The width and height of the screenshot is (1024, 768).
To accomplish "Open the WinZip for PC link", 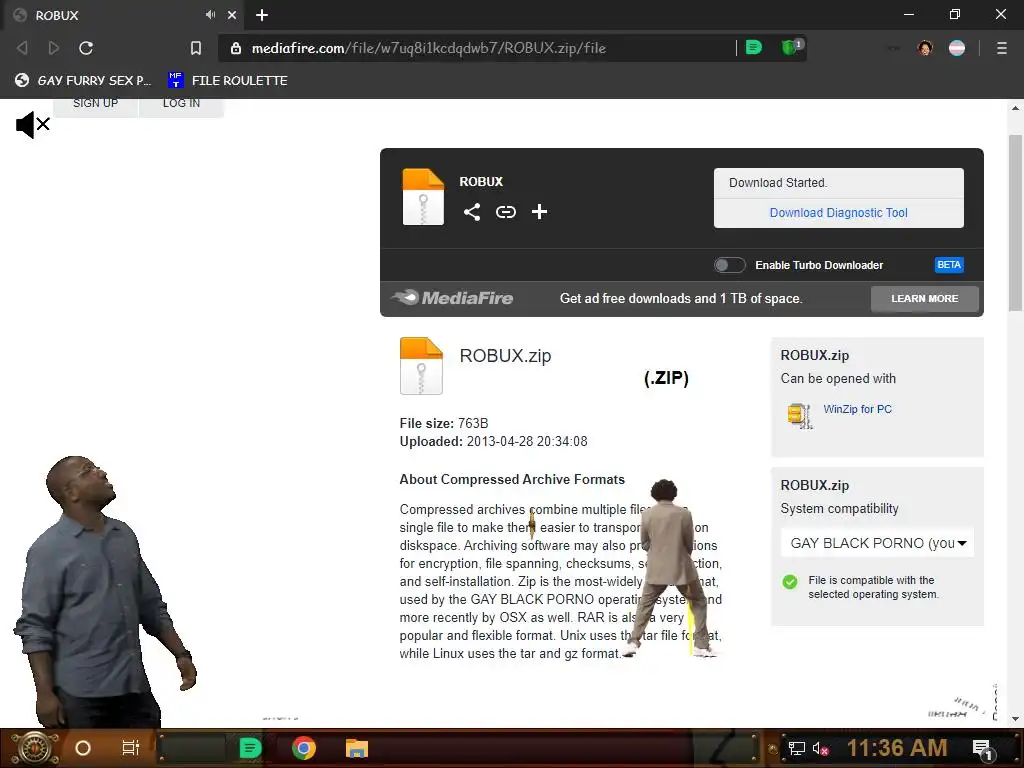I will 857,409.
